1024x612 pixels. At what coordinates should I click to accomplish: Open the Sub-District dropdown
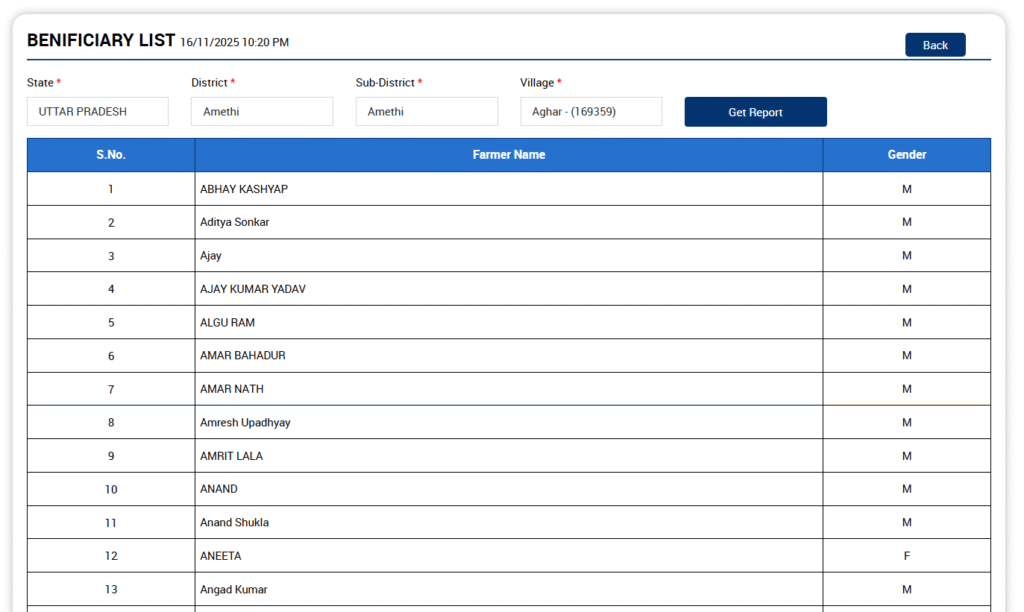426,112
